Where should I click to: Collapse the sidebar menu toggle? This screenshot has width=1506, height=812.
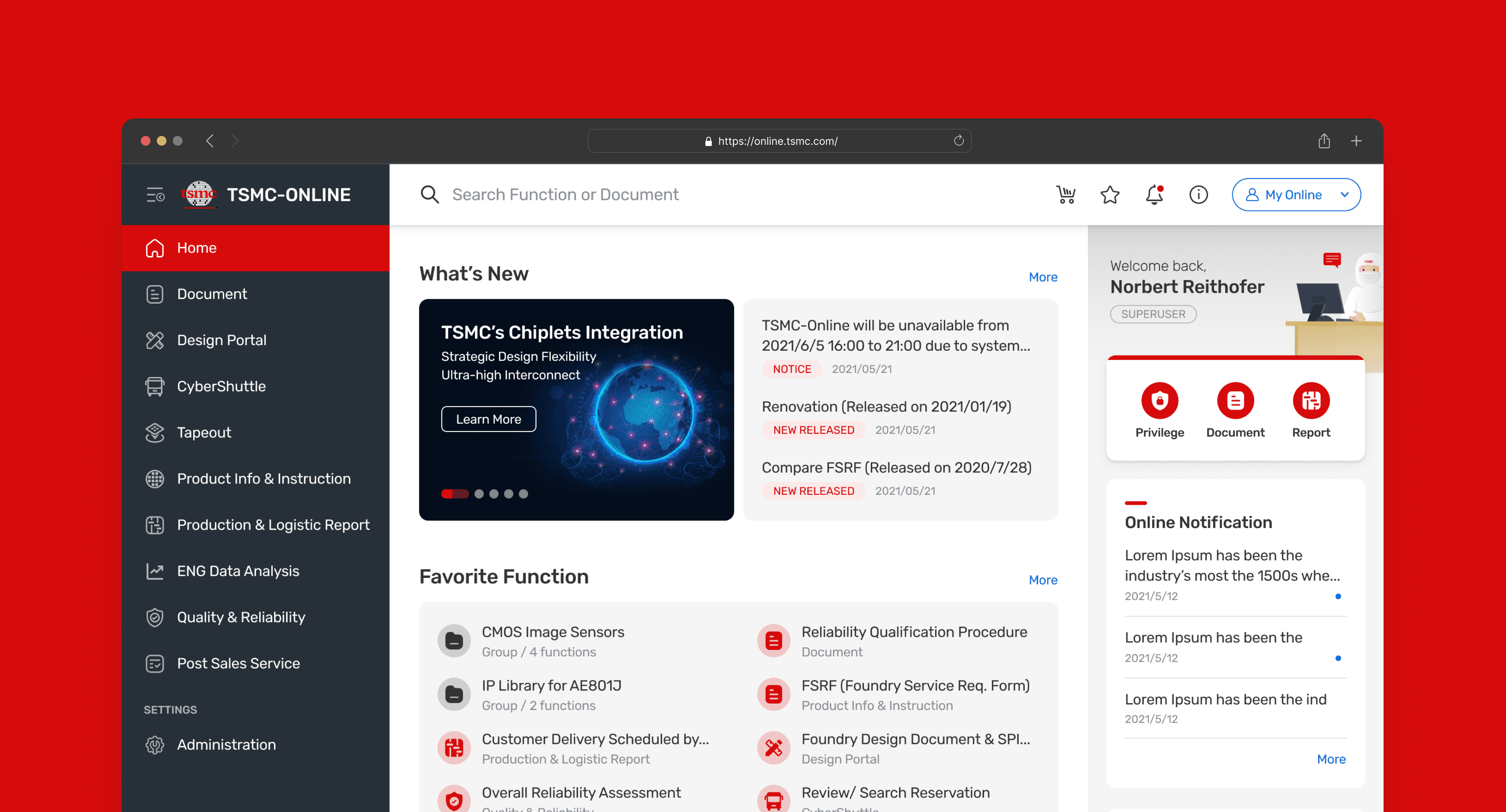[155, 195]
